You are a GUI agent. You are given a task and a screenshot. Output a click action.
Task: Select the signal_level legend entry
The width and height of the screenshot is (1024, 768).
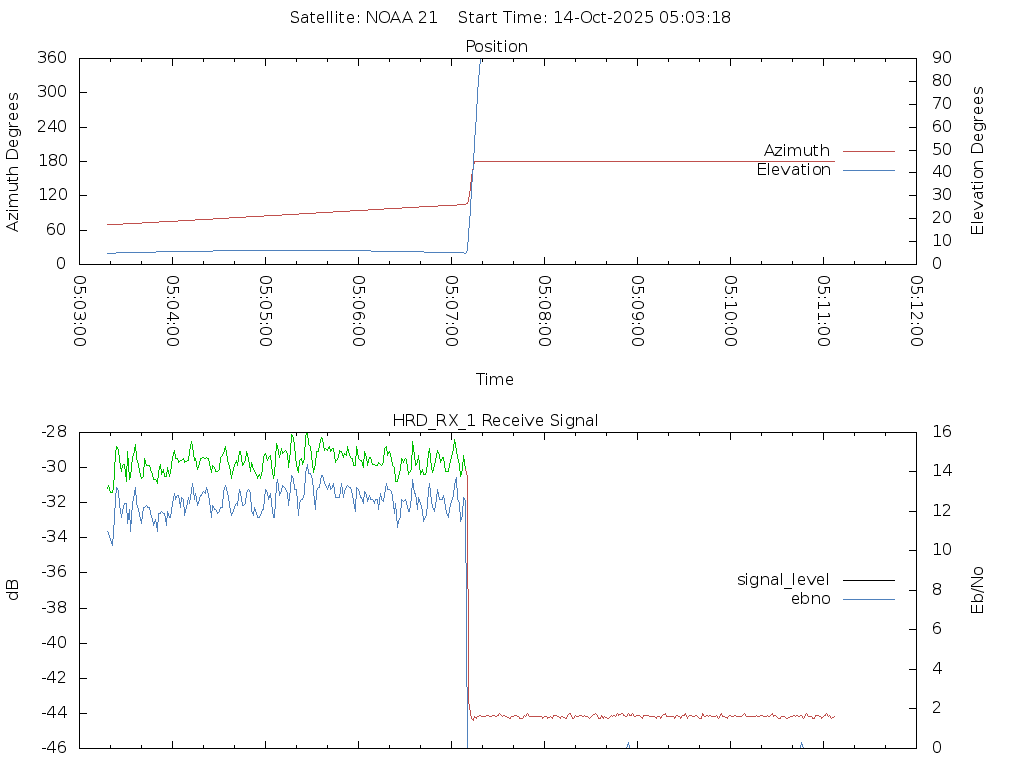(x=783, y=579)
